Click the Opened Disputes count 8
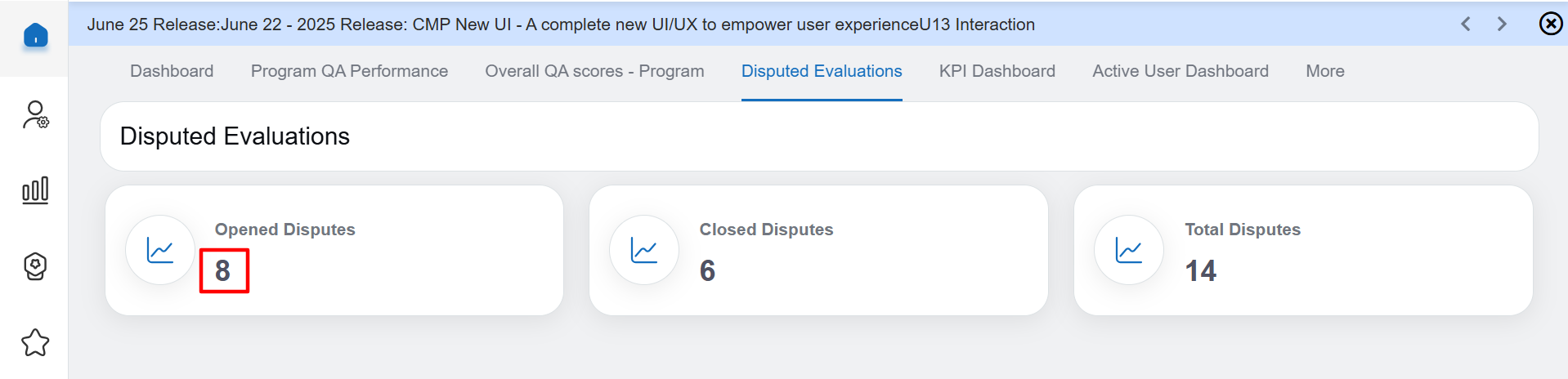Screen dimensions: 1568x379 tap(222, 271)
